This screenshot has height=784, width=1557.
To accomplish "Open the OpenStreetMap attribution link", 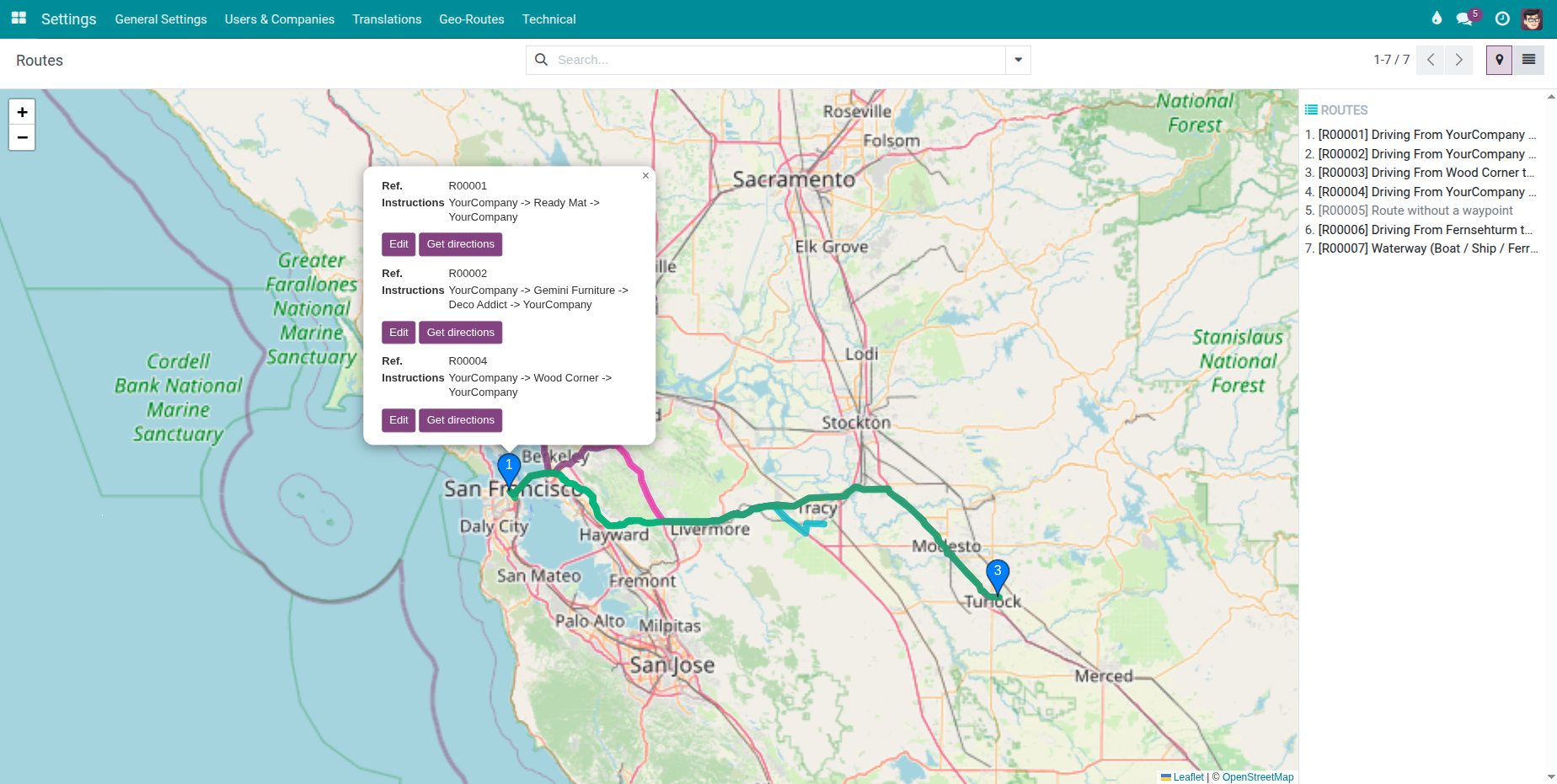I will click(1257, 776).
